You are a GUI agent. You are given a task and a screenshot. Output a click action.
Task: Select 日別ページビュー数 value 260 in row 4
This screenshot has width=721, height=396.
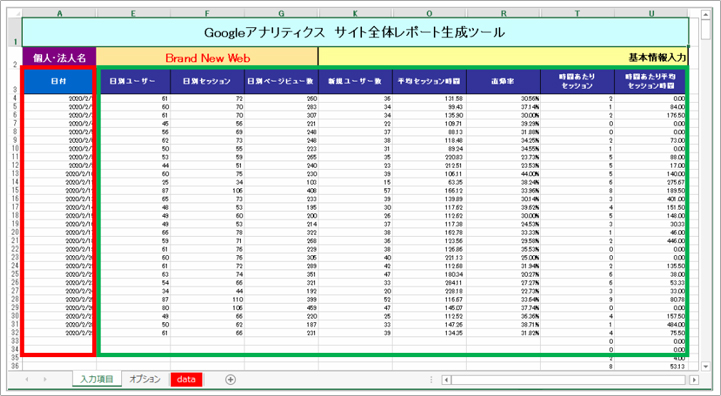point(281,98)
